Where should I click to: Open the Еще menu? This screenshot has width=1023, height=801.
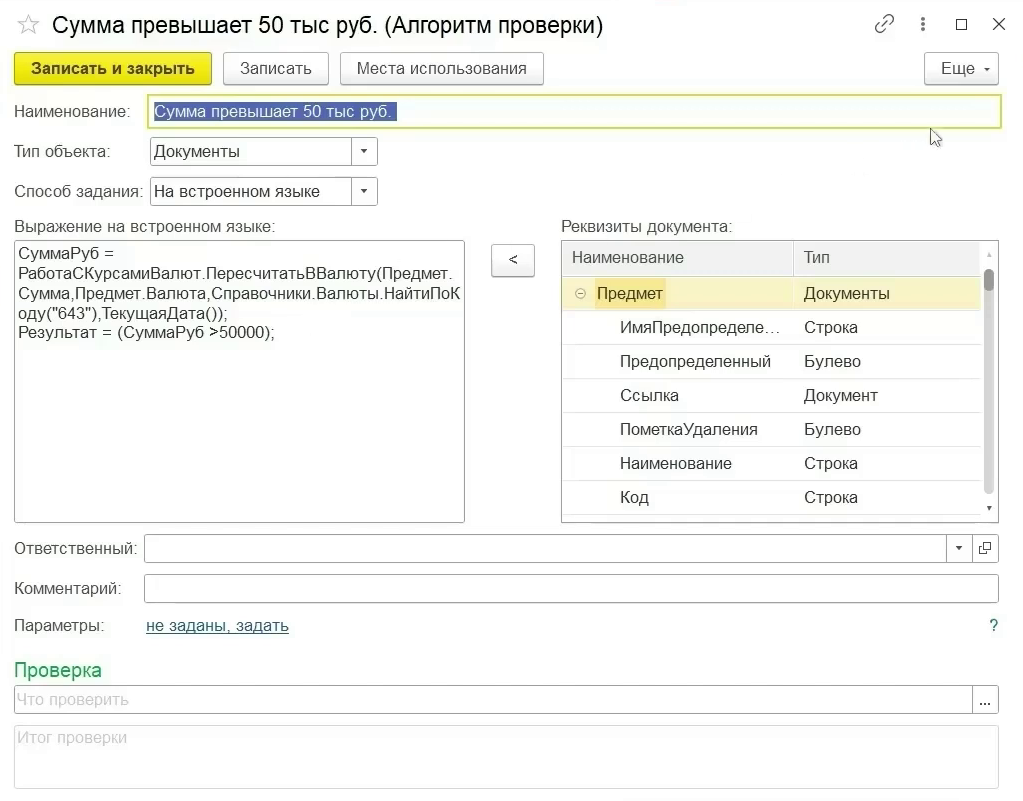tap(961, 69)
